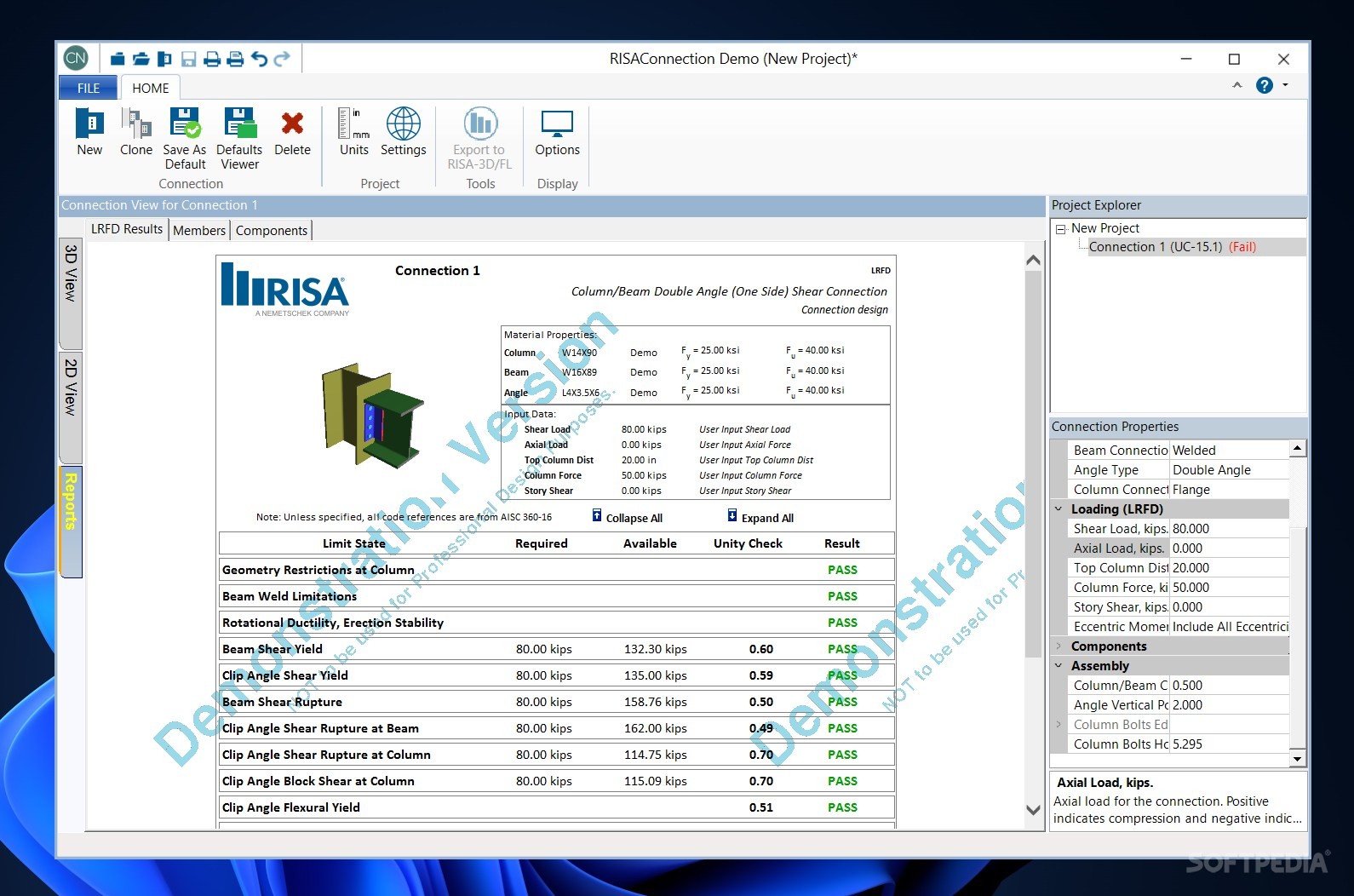The height and width of the screenshot is (896, 1354).
Task: Open the FILE menu tab
Action: point(89,88)
